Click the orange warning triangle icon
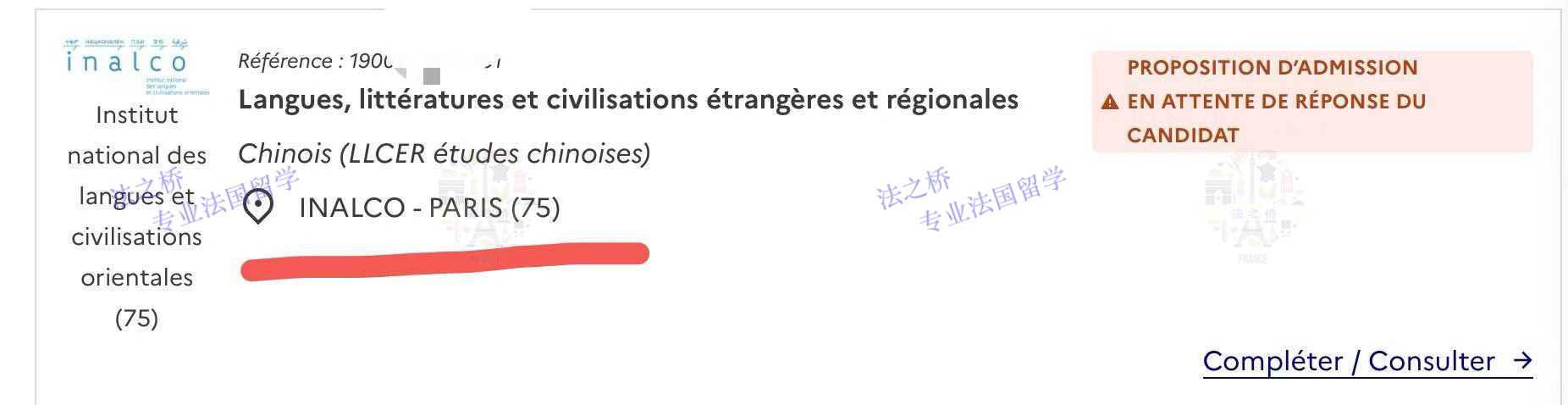Viewport: 1568px width, 405px height. [1110, 103]
